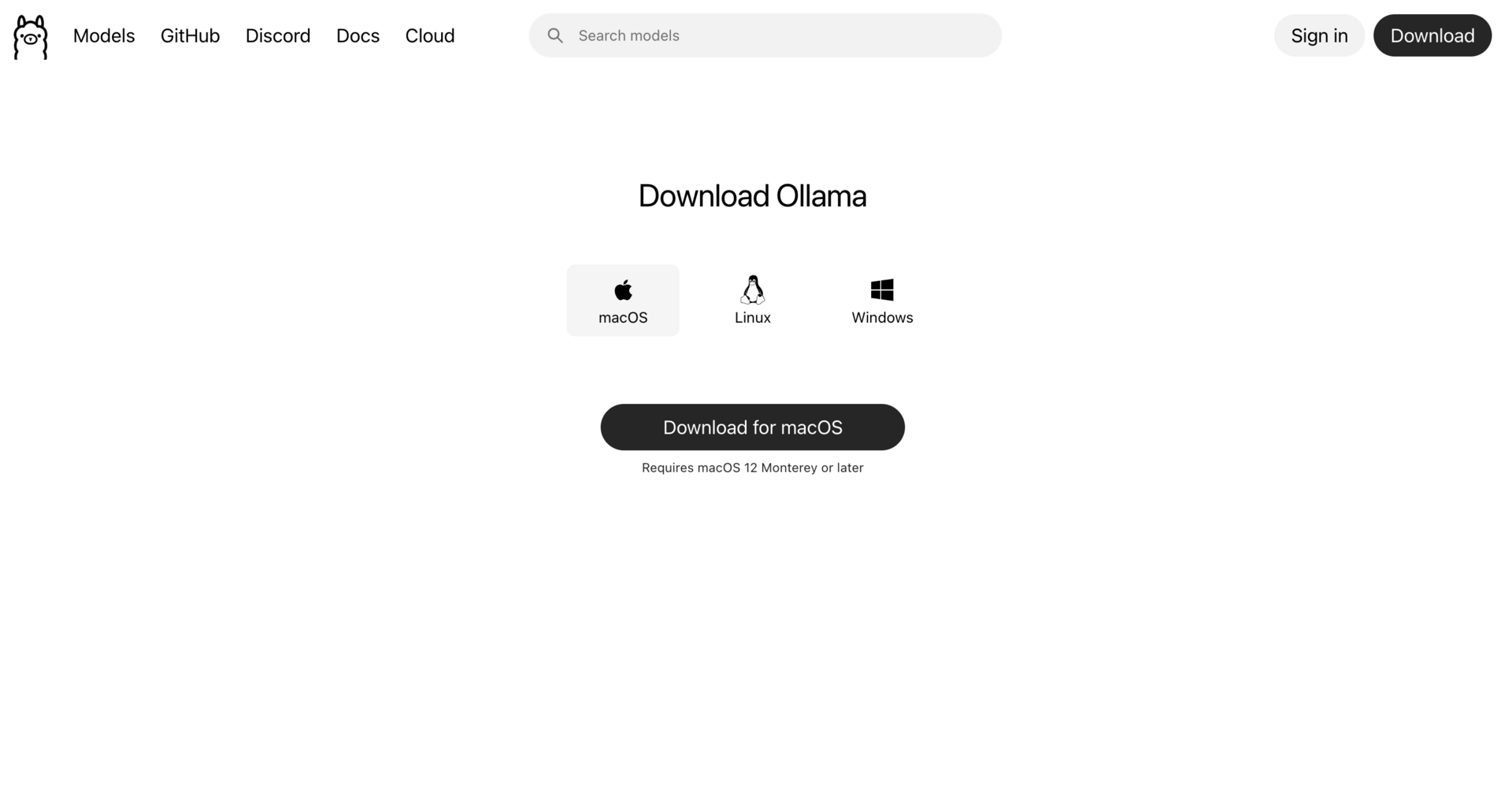Select the Windows label tab
The width and height of the screenshot is (1512, 810).
[x=882, y=301]
